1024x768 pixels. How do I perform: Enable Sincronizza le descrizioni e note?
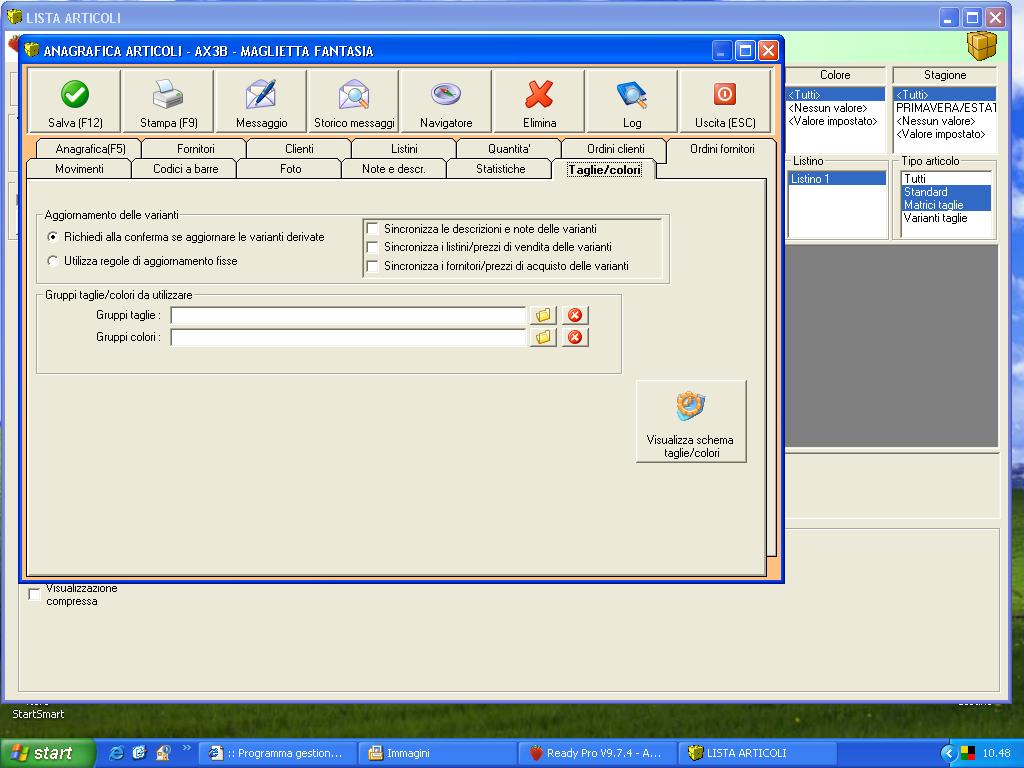[x=372, y=229]
